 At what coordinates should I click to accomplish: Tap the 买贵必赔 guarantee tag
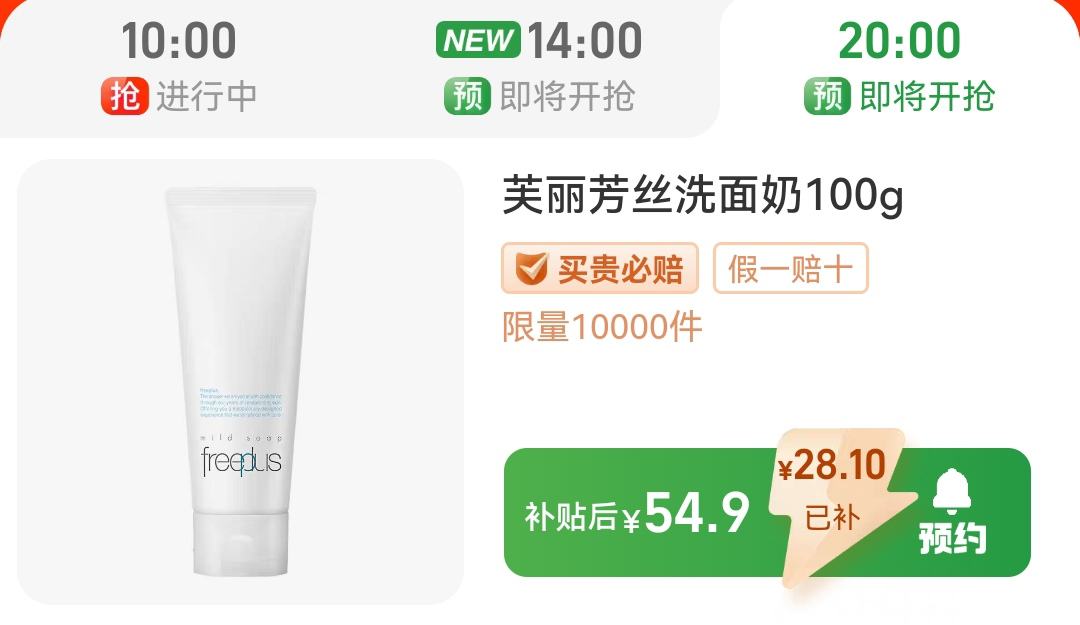pyautogui.click(x=600, y=268)
